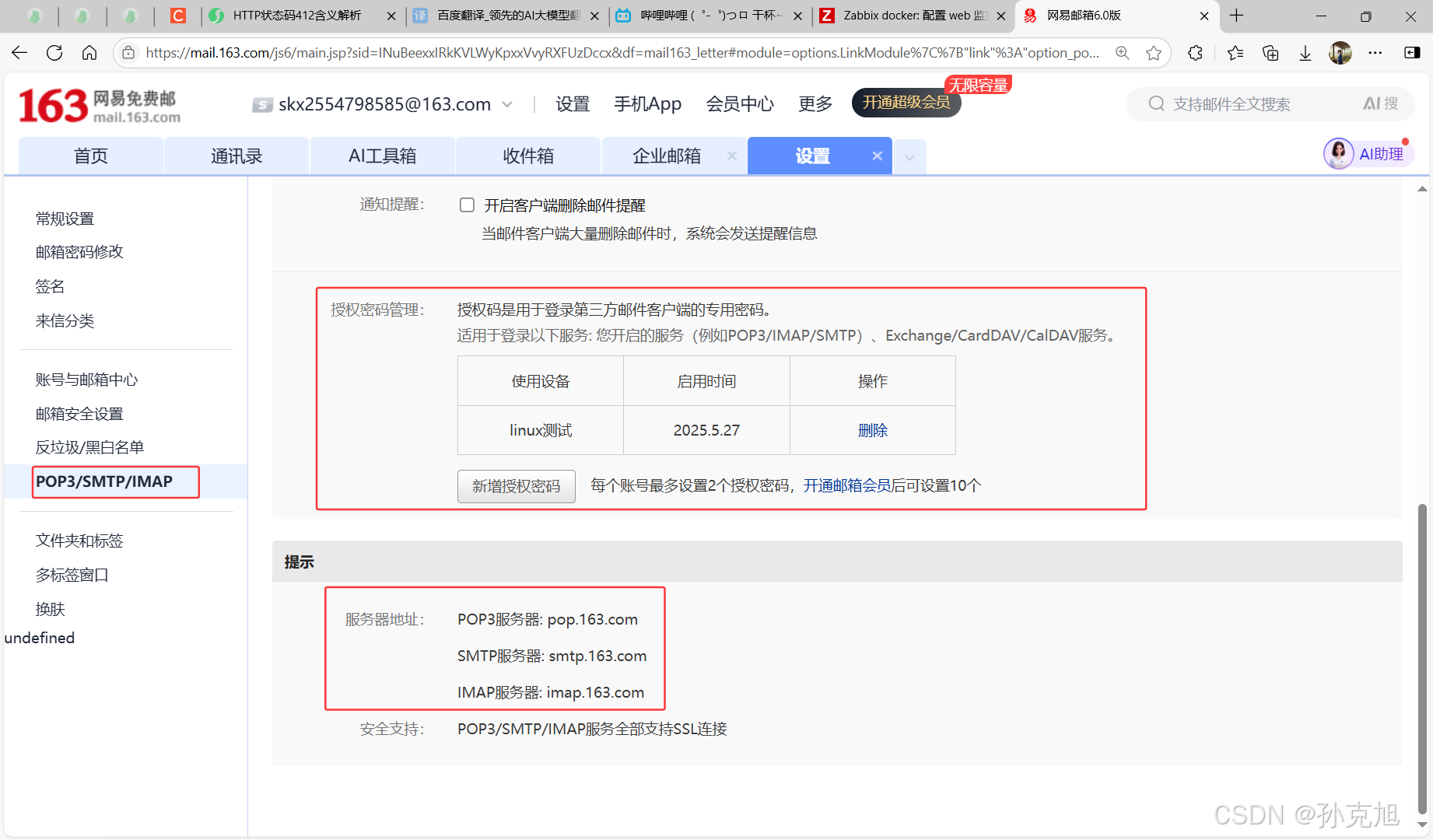Click 手机App in the top header

click(647, 103)
